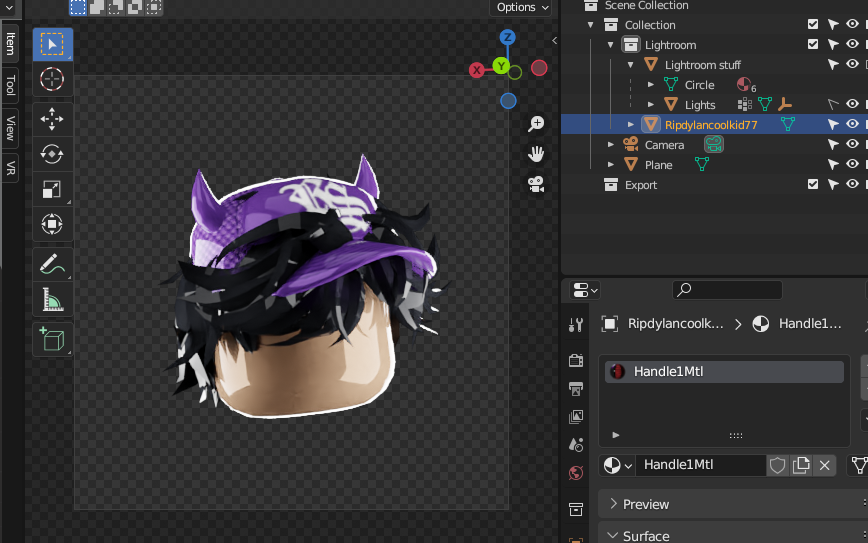This screenshot has height=543, width=868.
Task: Click the Y axis on navigation gizmo
Action: 501,66
